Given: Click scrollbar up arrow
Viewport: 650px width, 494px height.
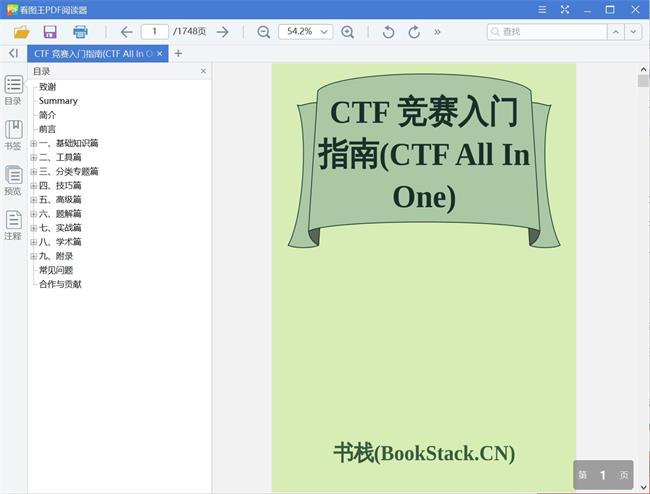Looking at the screenshot, I should (643, 69).
